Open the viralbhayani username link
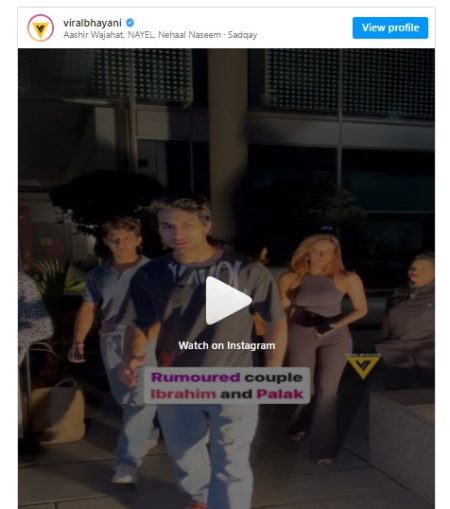The image size is (450, 509). pos(92,23)
